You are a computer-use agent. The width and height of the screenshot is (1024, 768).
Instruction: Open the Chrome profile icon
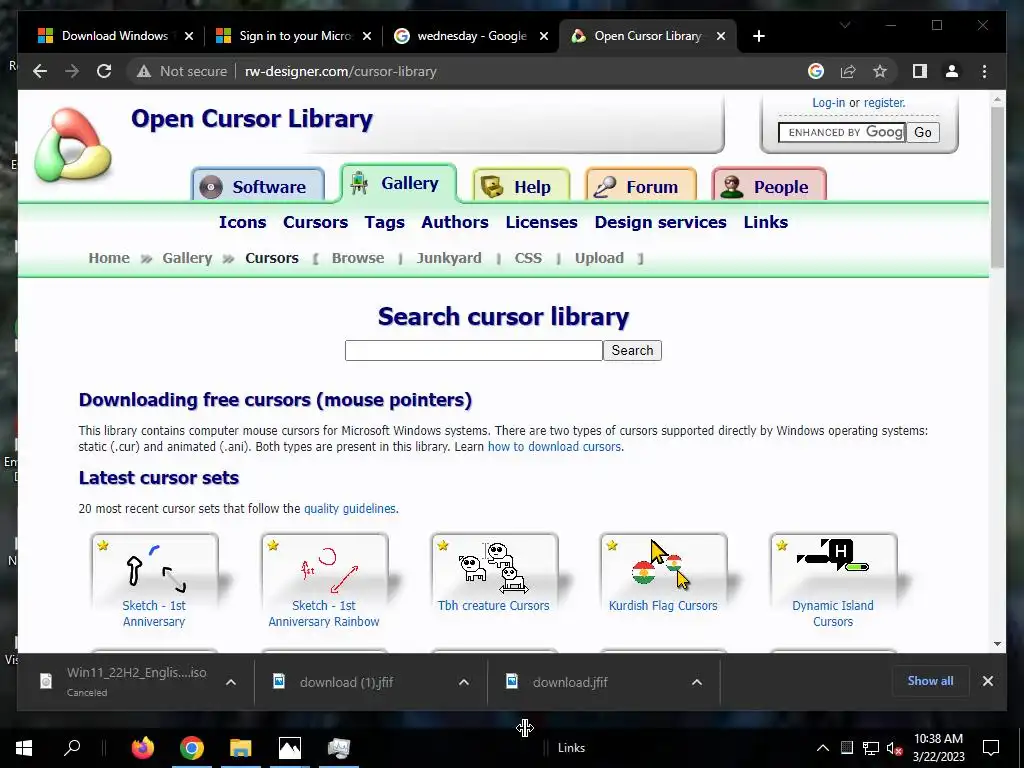(952, 71)
